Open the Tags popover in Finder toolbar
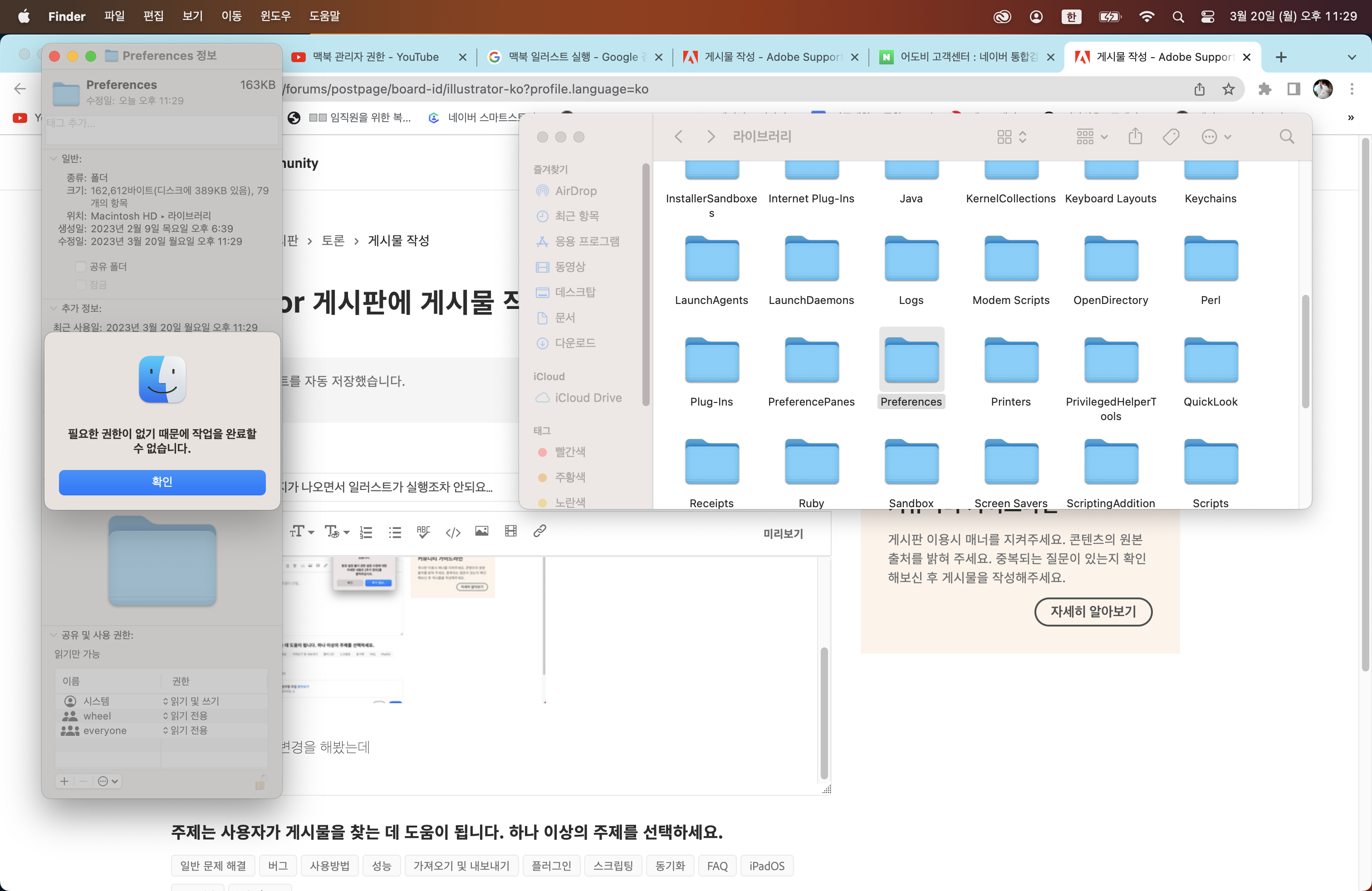This screenshot has height=891, width=1372. (1171, 137)
